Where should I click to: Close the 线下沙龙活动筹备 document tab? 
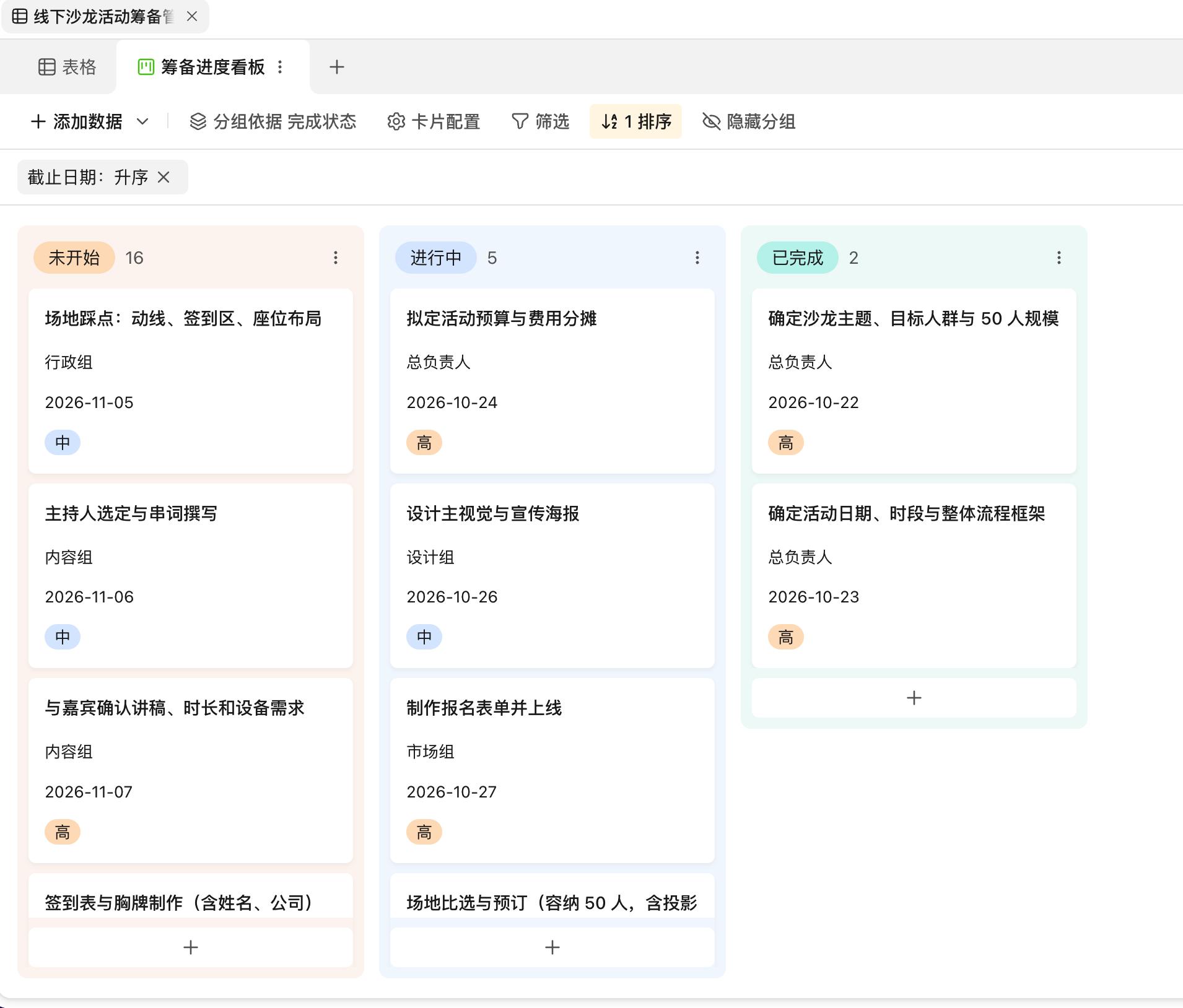point(192,17)
